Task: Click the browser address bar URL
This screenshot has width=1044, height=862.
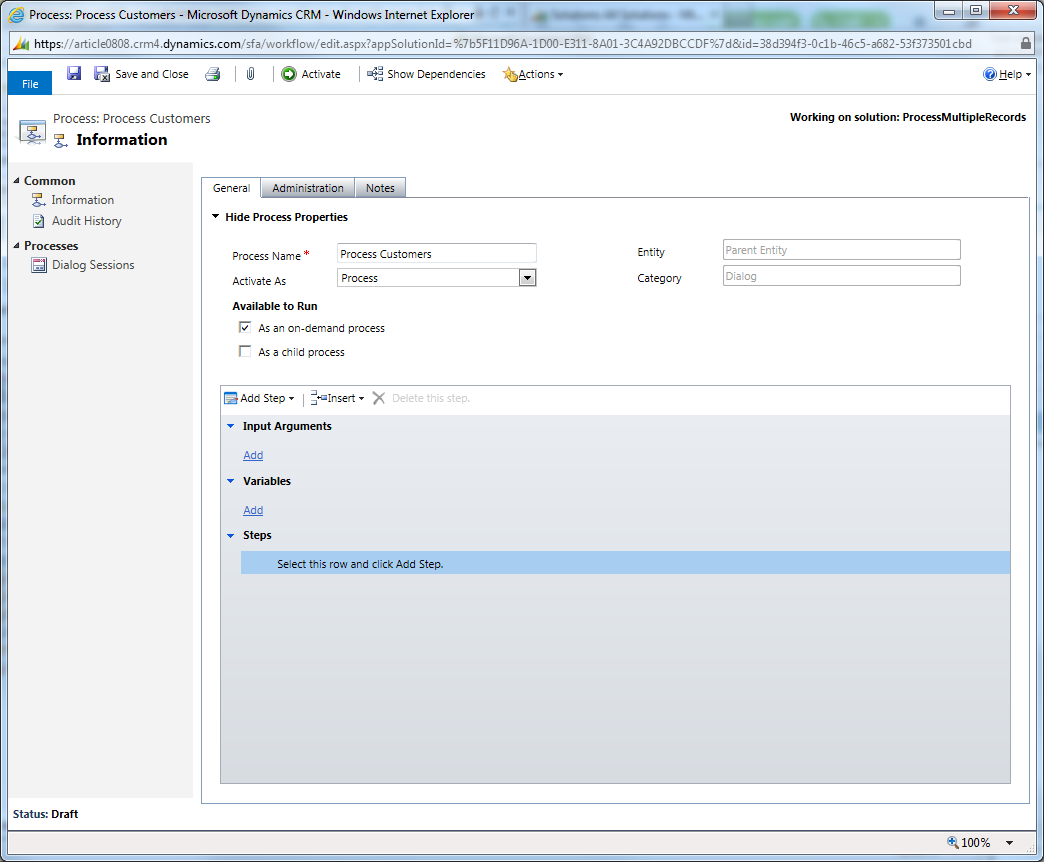Action: 503,44
